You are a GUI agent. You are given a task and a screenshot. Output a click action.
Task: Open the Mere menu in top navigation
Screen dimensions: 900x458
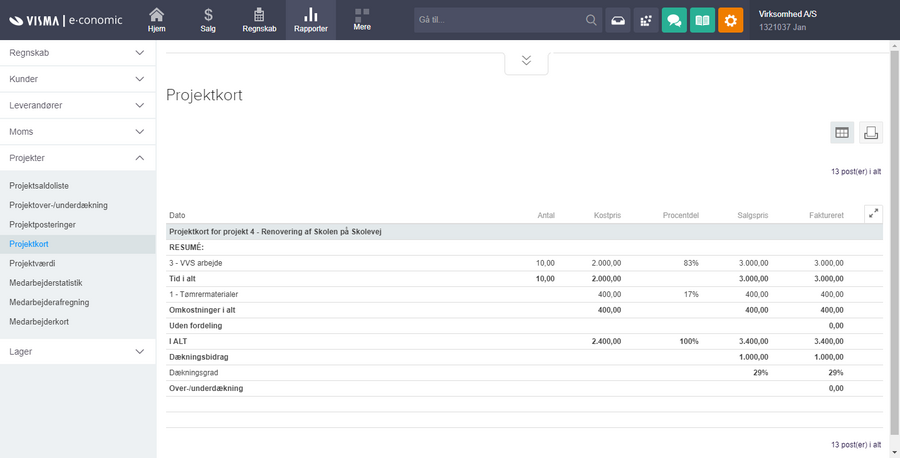click(x=362, y=20)
